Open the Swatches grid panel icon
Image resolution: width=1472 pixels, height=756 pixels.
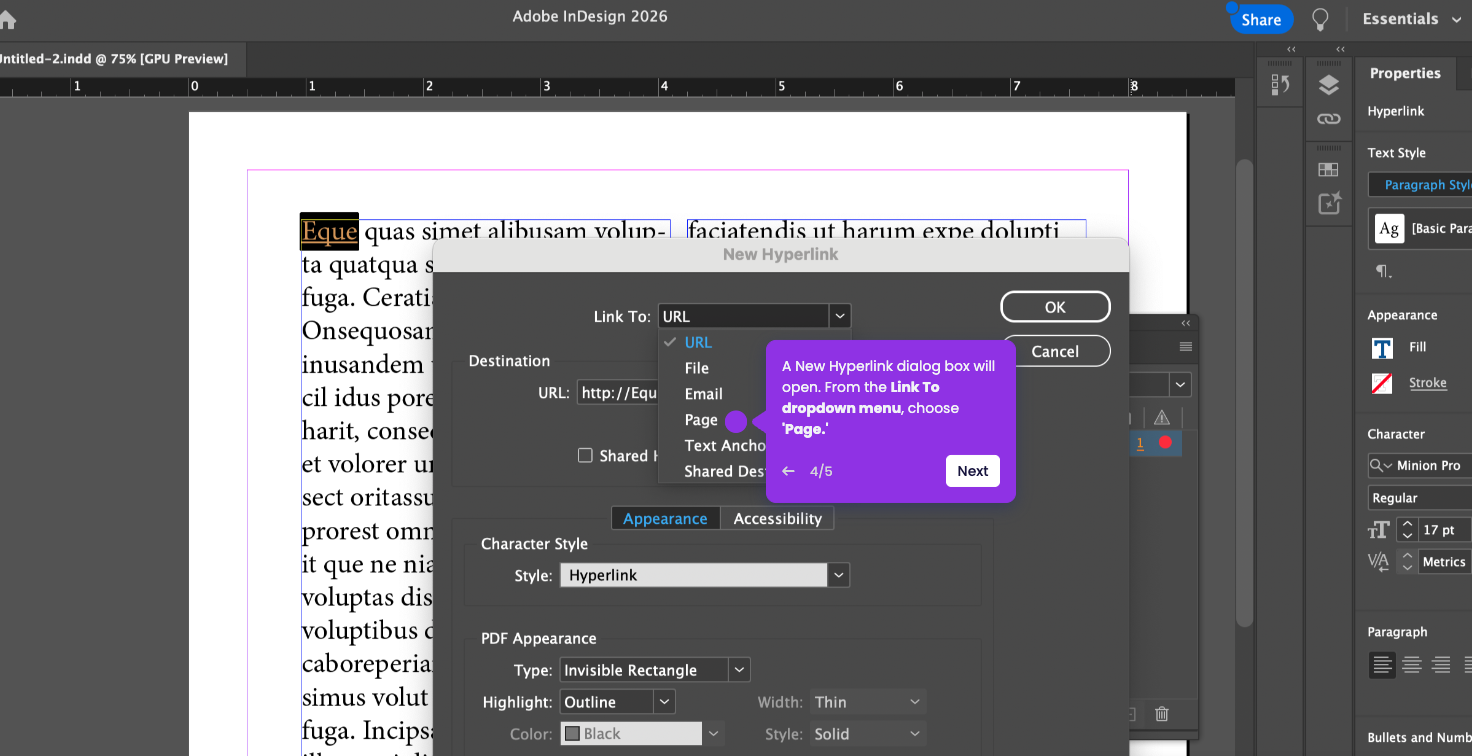click(x=1328, y=170)
